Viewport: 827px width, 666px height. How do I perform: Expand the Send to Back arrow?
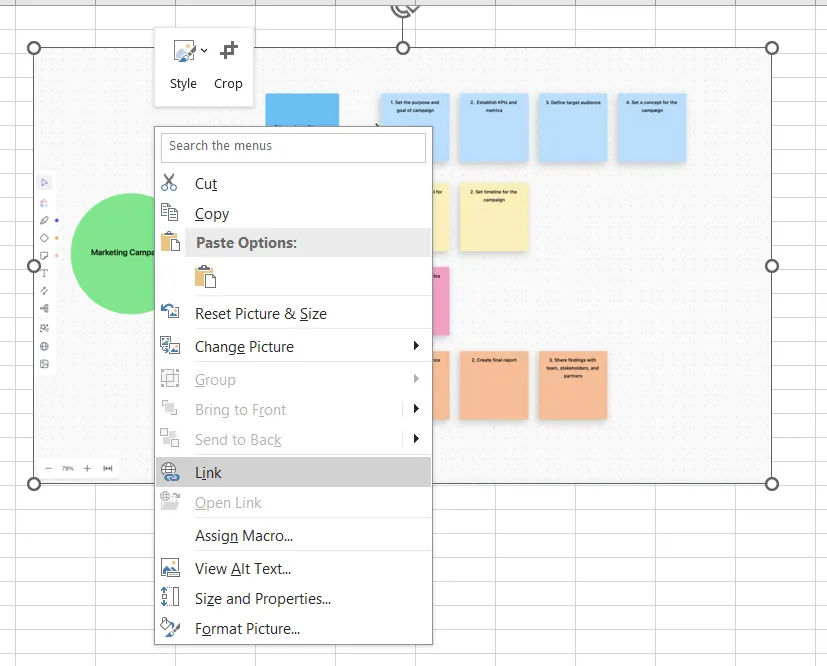416,439
